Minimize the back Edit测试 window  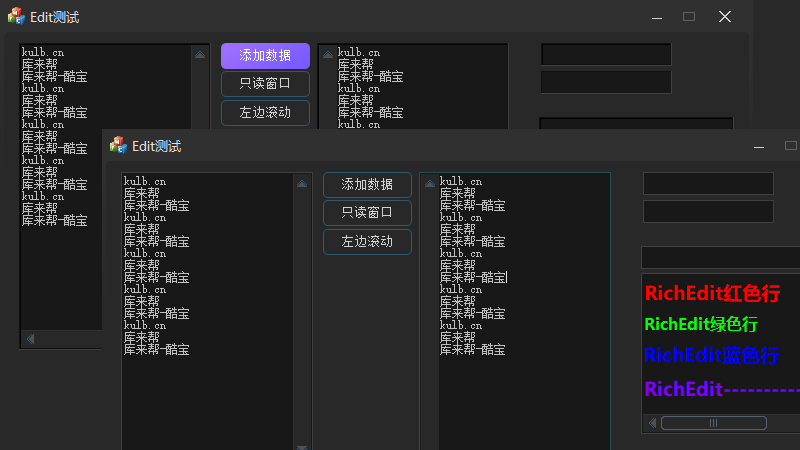(x=657, y=17)
